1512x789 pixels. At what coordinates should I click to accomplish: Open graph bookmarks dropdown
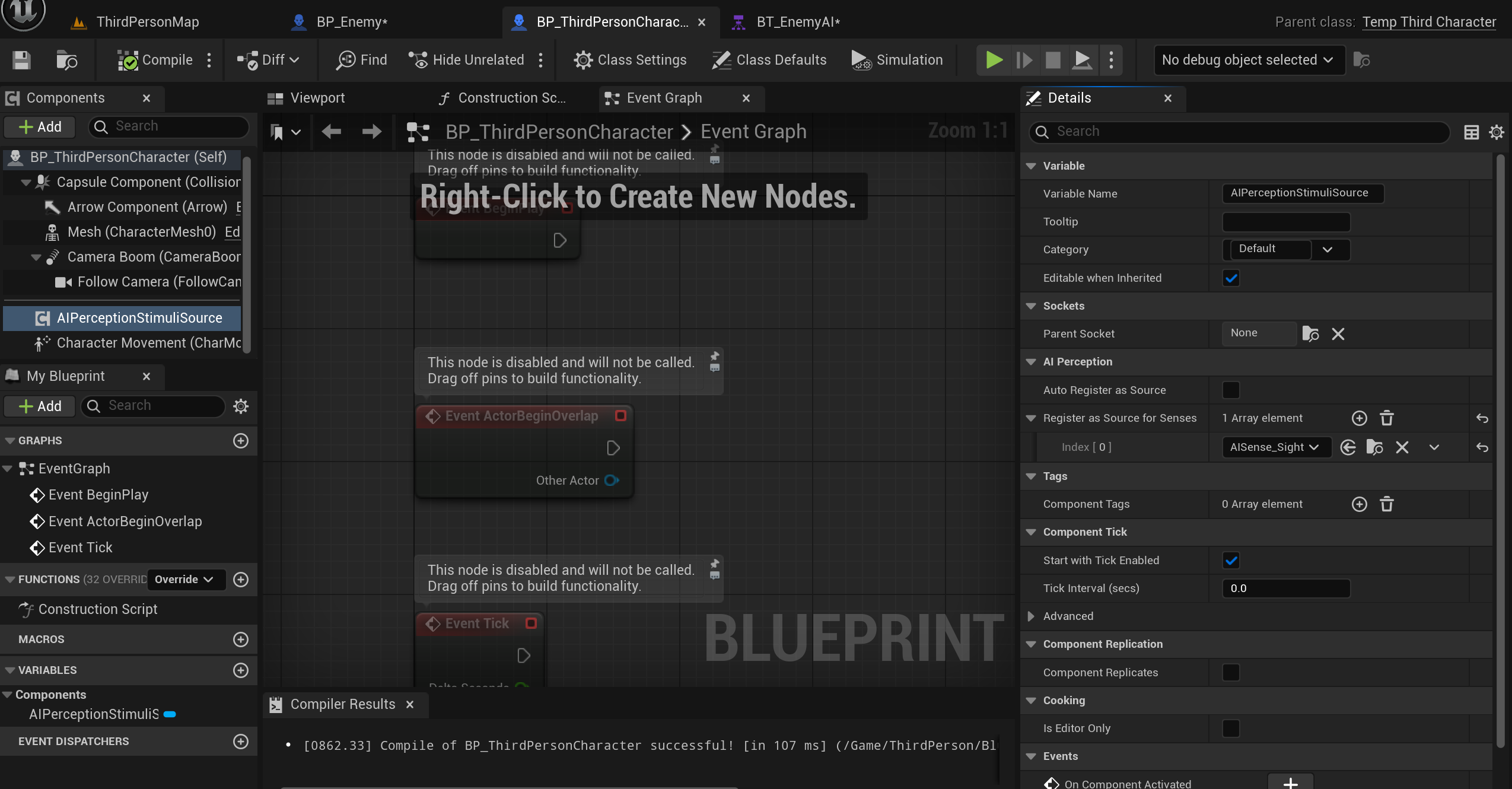pyautogui.click(x=285, y=132)
